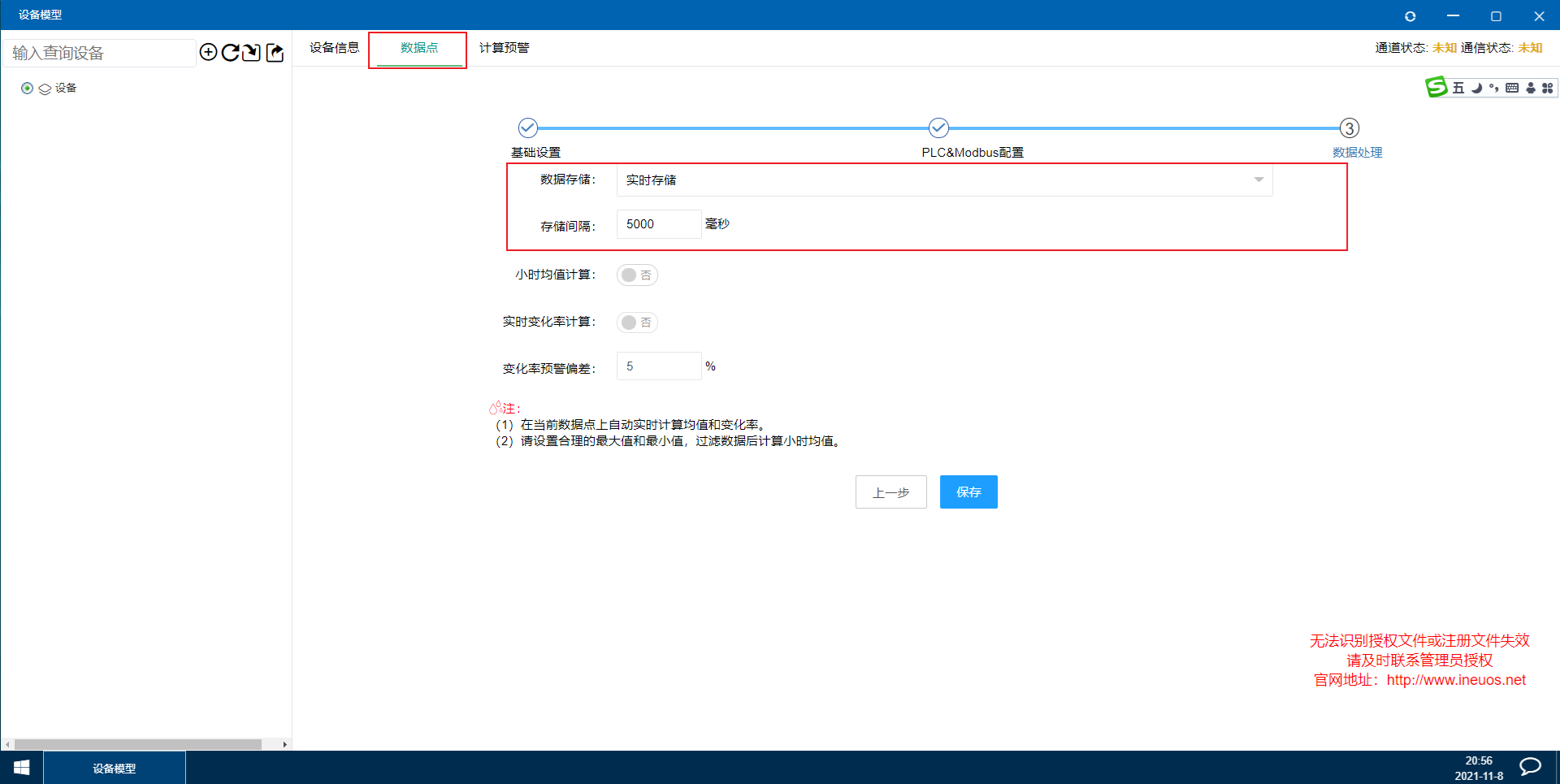The width and height of the screenshot is (1560, 784).
Task: Click the blue 保存 button
Action: (x=968, y=492)
